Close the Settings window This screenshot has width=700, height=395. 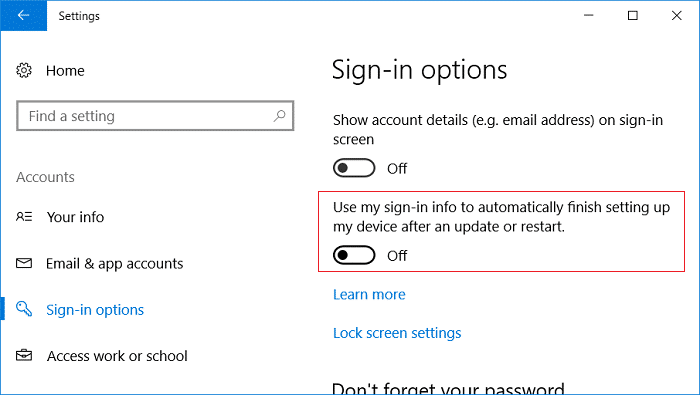[x=677, y=16]
